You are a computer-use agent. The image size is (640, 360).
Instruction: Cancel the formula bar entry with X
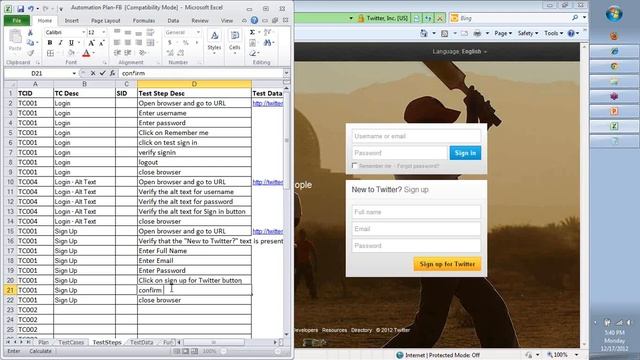93,73
